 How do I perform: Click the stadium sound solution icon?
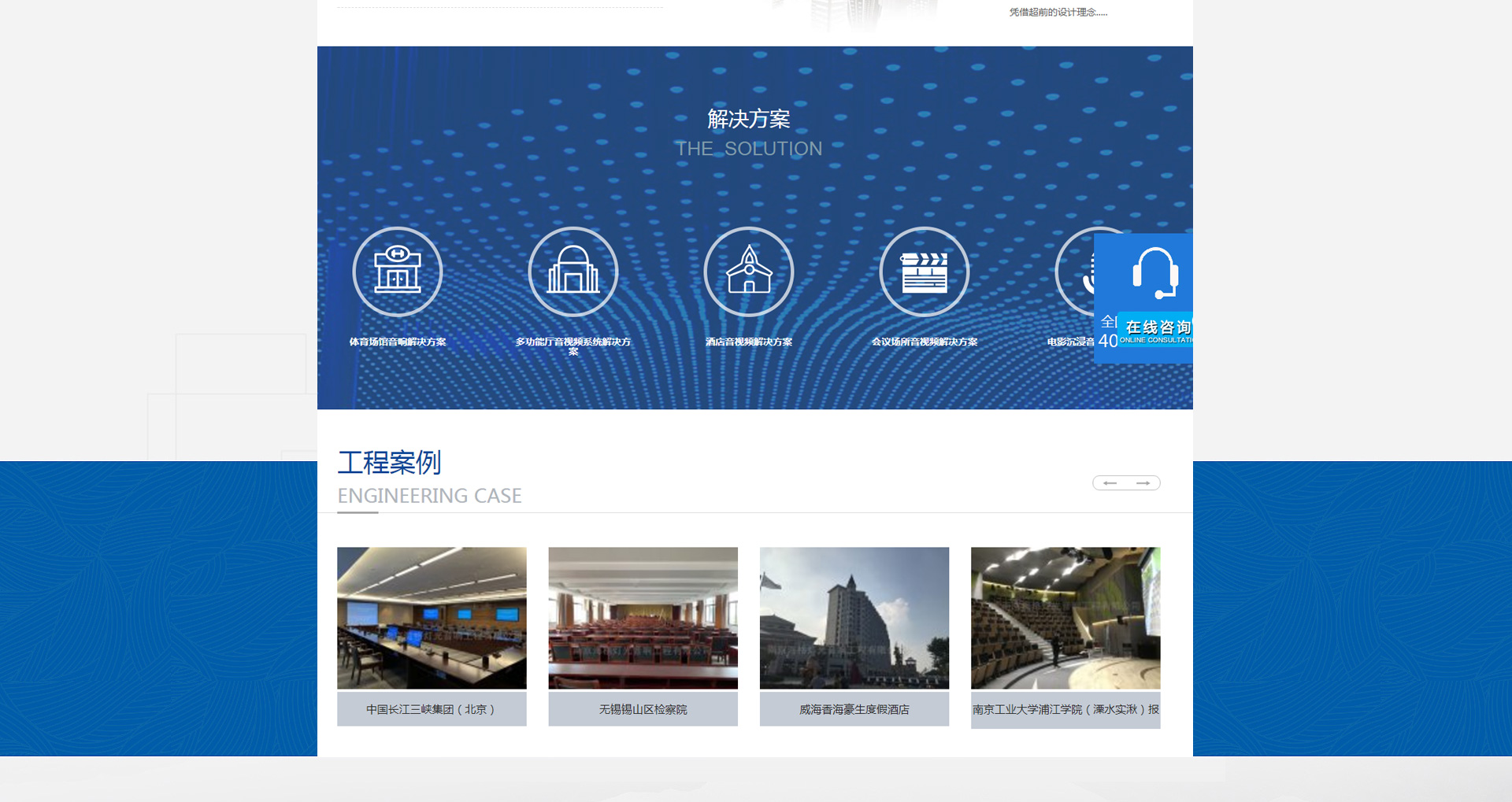(397, 272)
